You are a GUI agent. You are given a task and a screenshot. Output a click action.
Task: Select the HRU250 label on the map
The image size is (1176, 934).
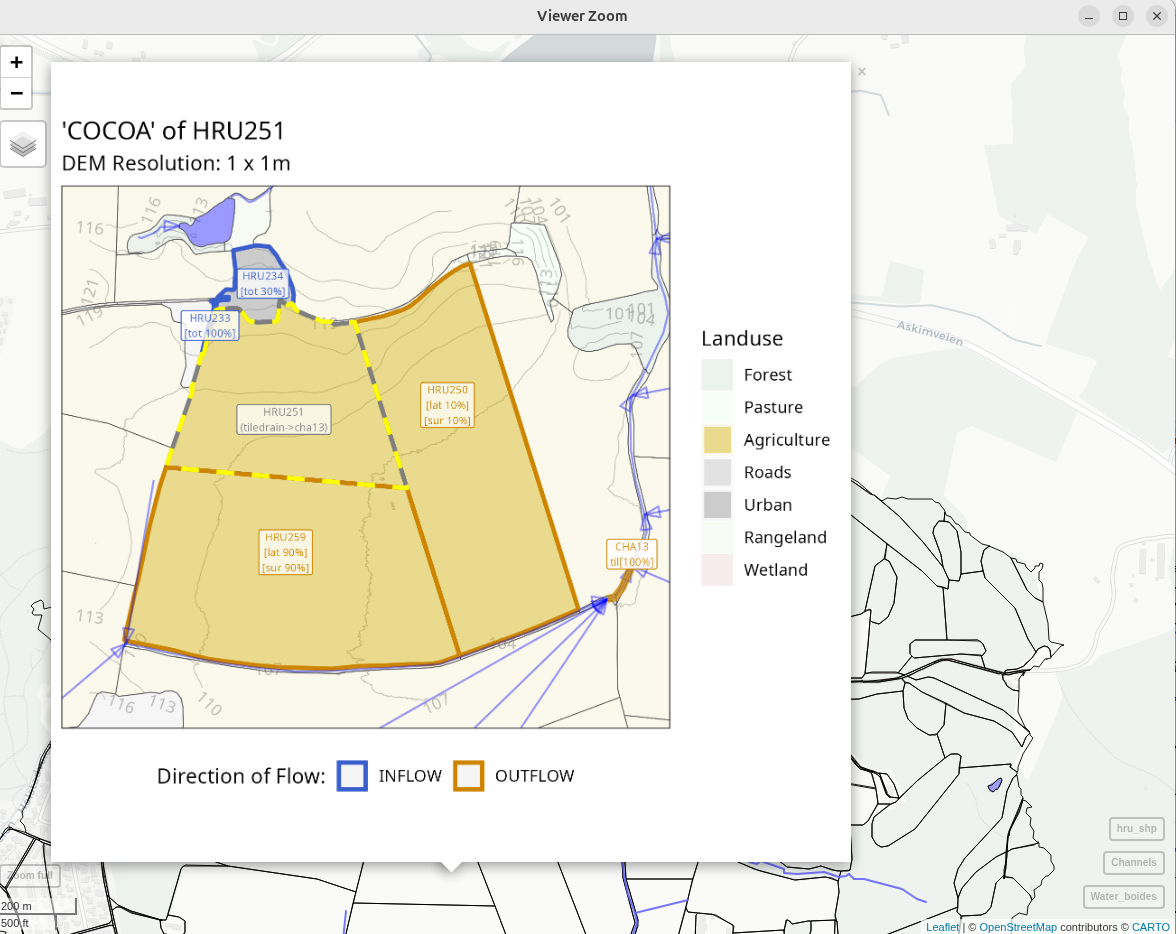(x=447, y=405)
